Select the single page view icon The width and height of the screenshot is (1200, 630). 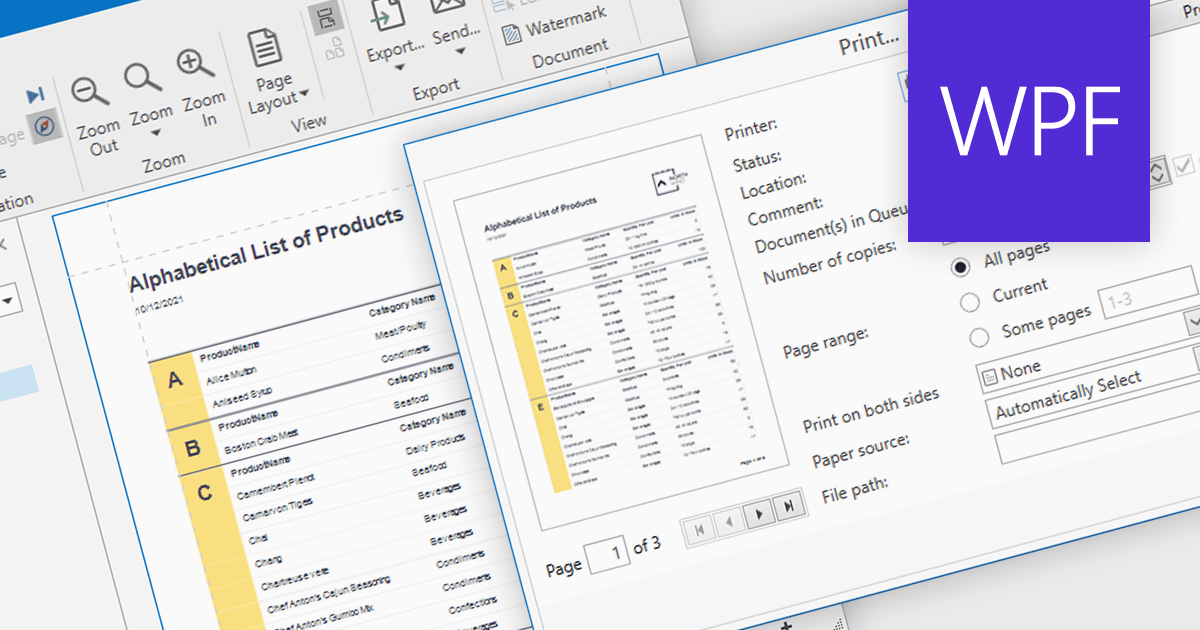click(x=324, y=18)
